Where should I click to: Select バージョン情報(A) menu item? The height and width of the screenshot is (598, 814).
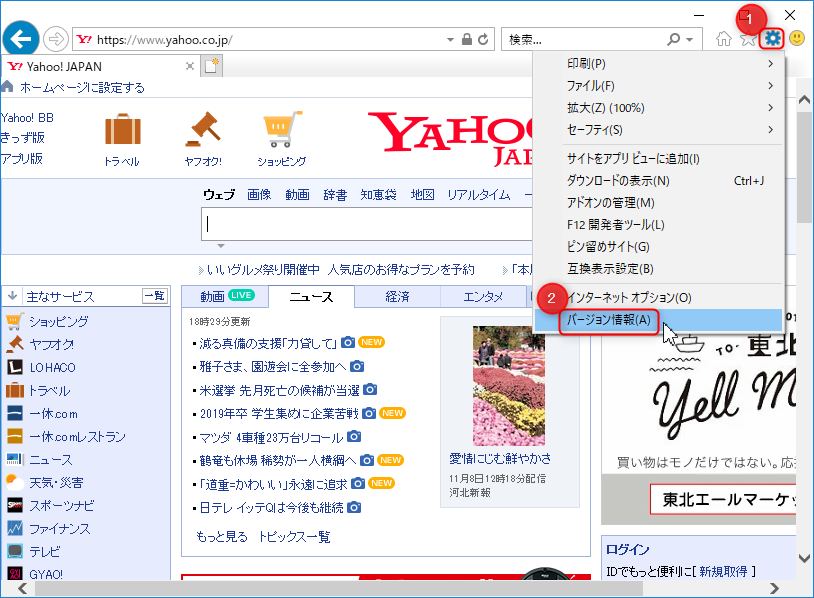(658, 320)
